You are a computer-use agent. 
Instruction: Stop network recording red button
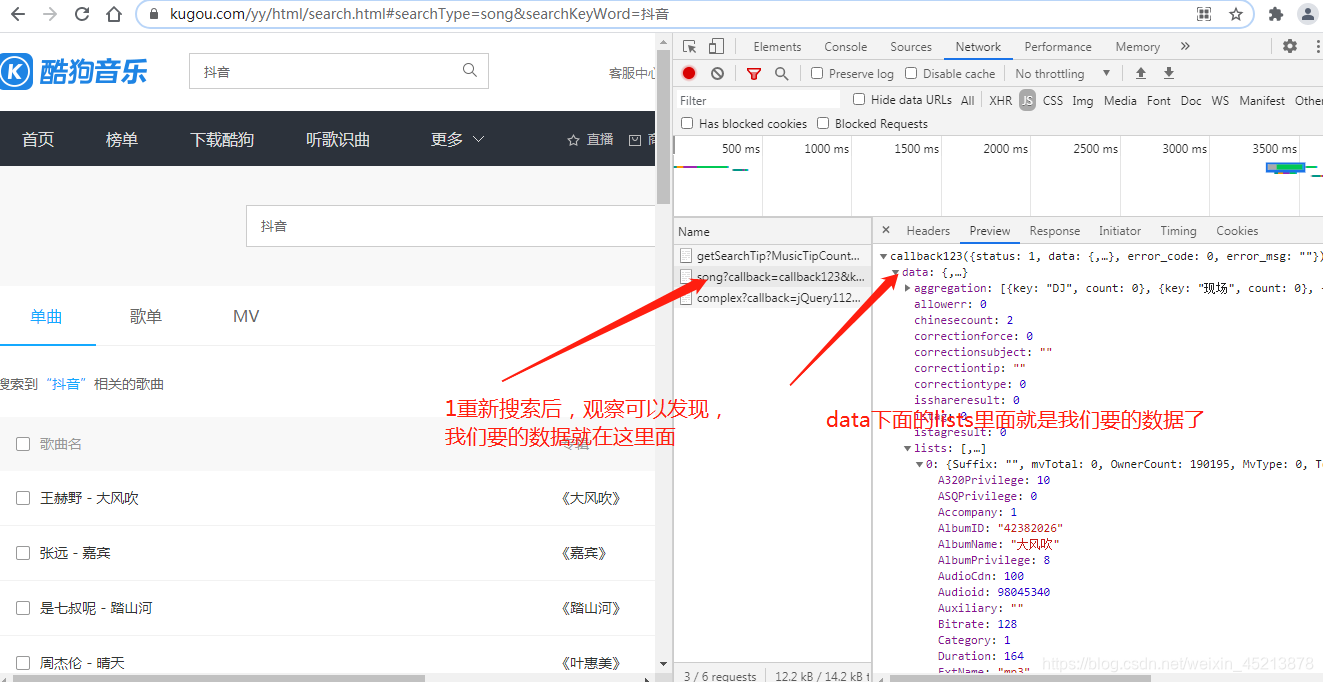coord(689,73)
